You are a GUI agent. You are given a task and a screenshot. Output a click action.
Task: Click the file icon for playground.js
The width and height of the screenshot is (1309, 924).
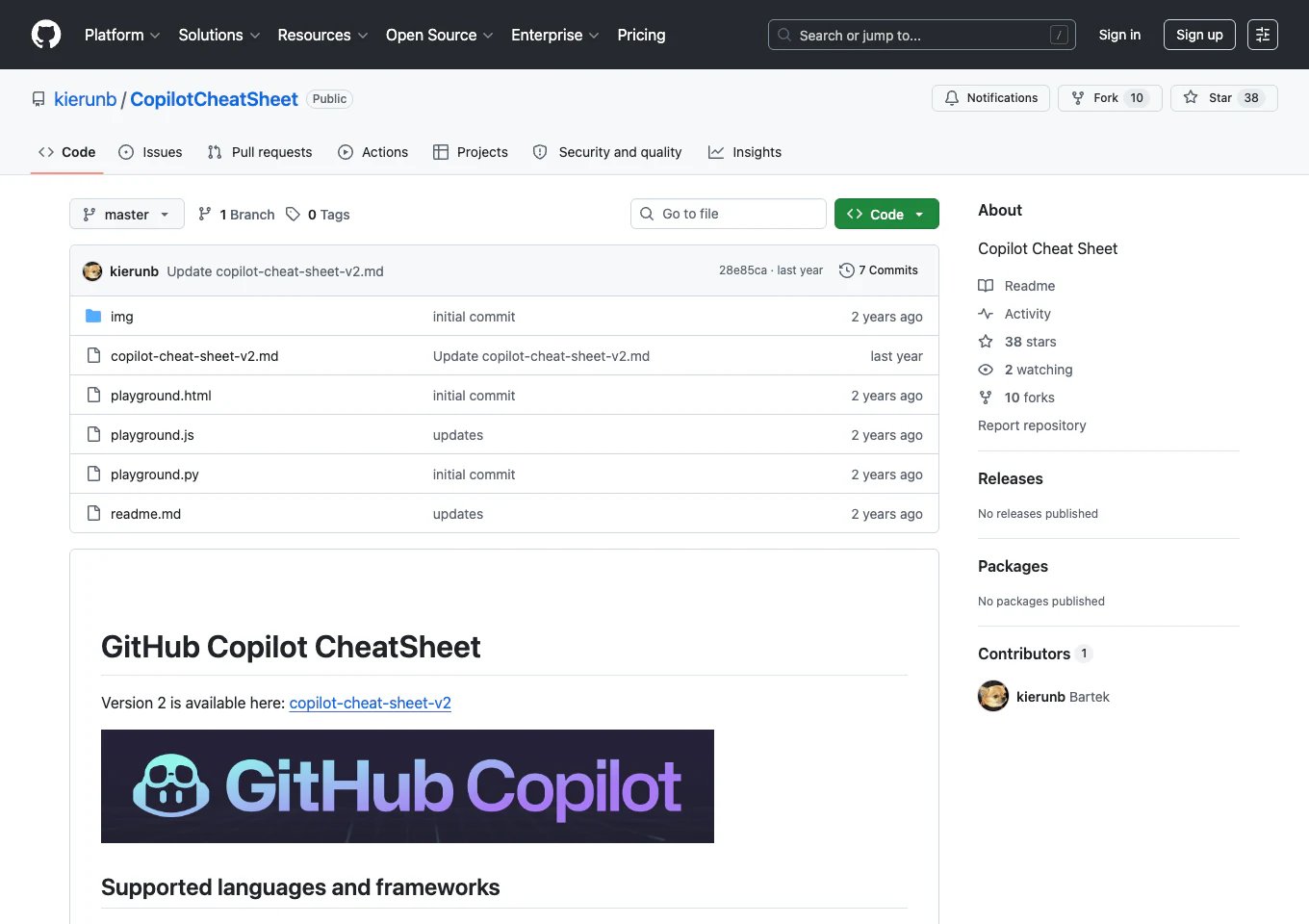click(x=93, y=434)
